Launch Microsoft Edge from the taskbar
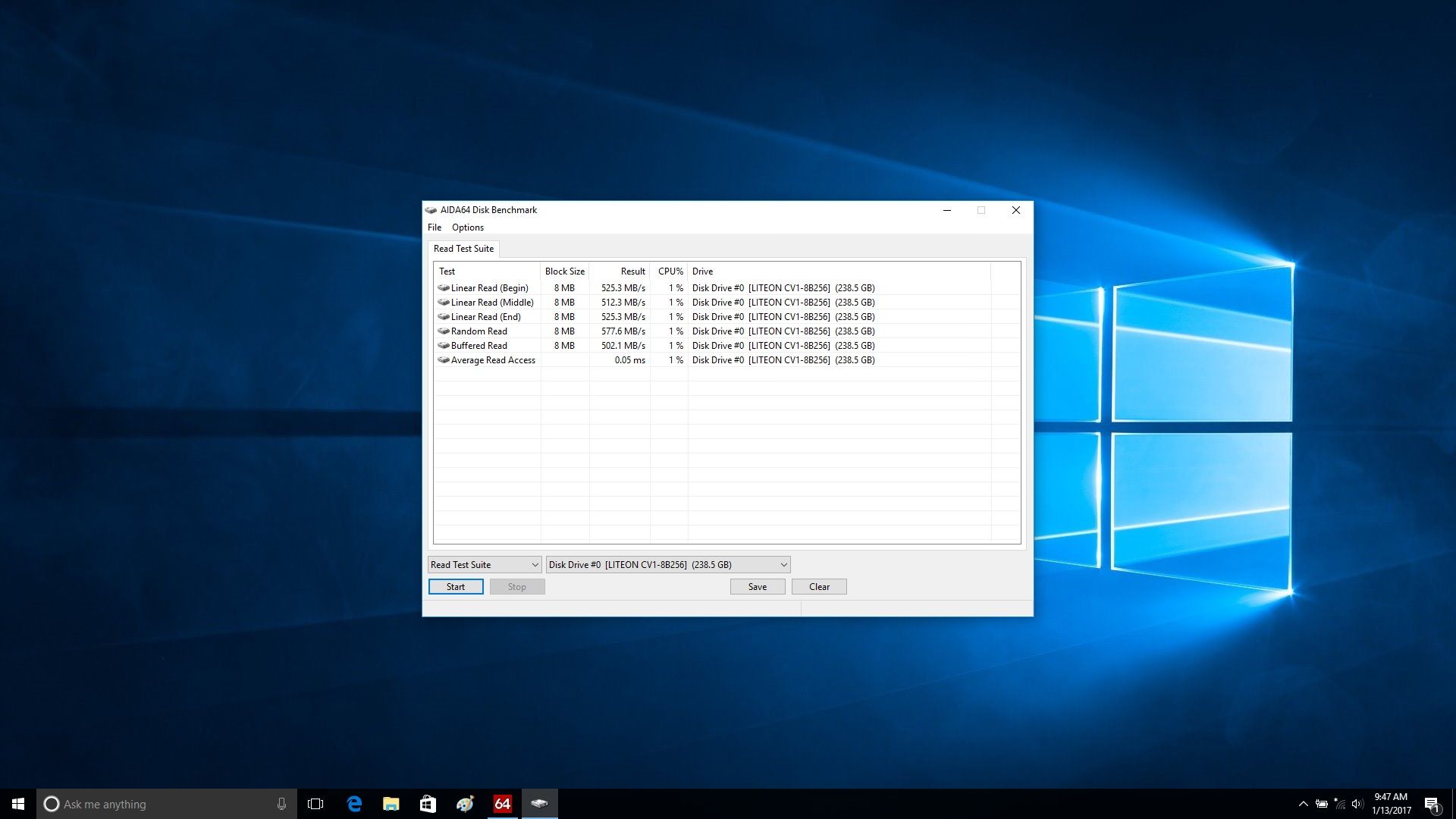1456x819 pixels. pyautogui.click(x=354, y=804)
